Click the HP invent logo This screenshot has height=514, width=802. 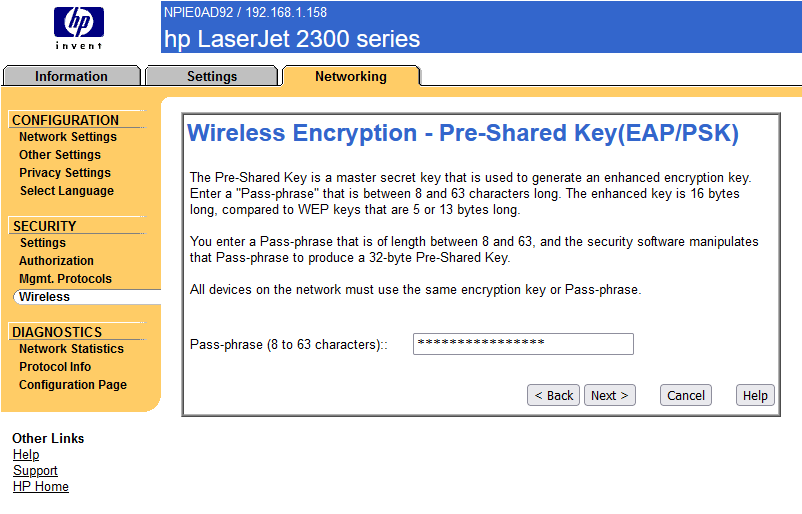78,27
